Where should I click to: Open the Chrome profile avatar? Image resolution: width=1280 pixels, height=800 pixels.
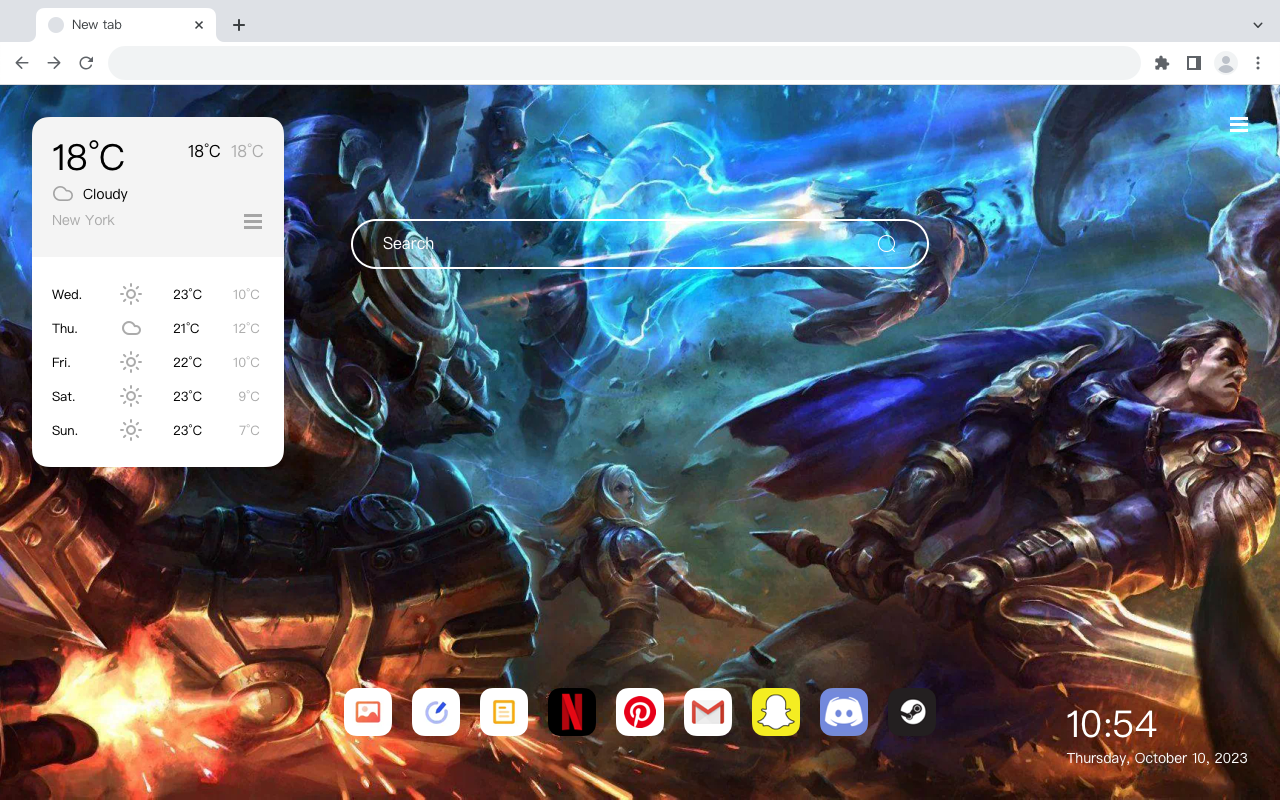click(1225, 63)
